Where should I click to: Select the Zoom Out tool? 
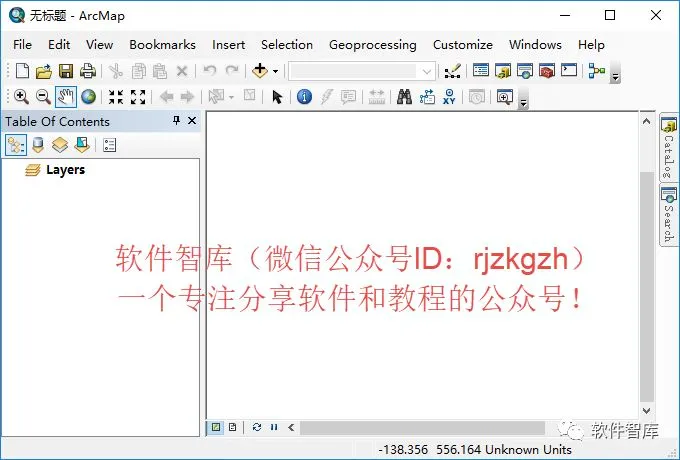pos(43,97)
